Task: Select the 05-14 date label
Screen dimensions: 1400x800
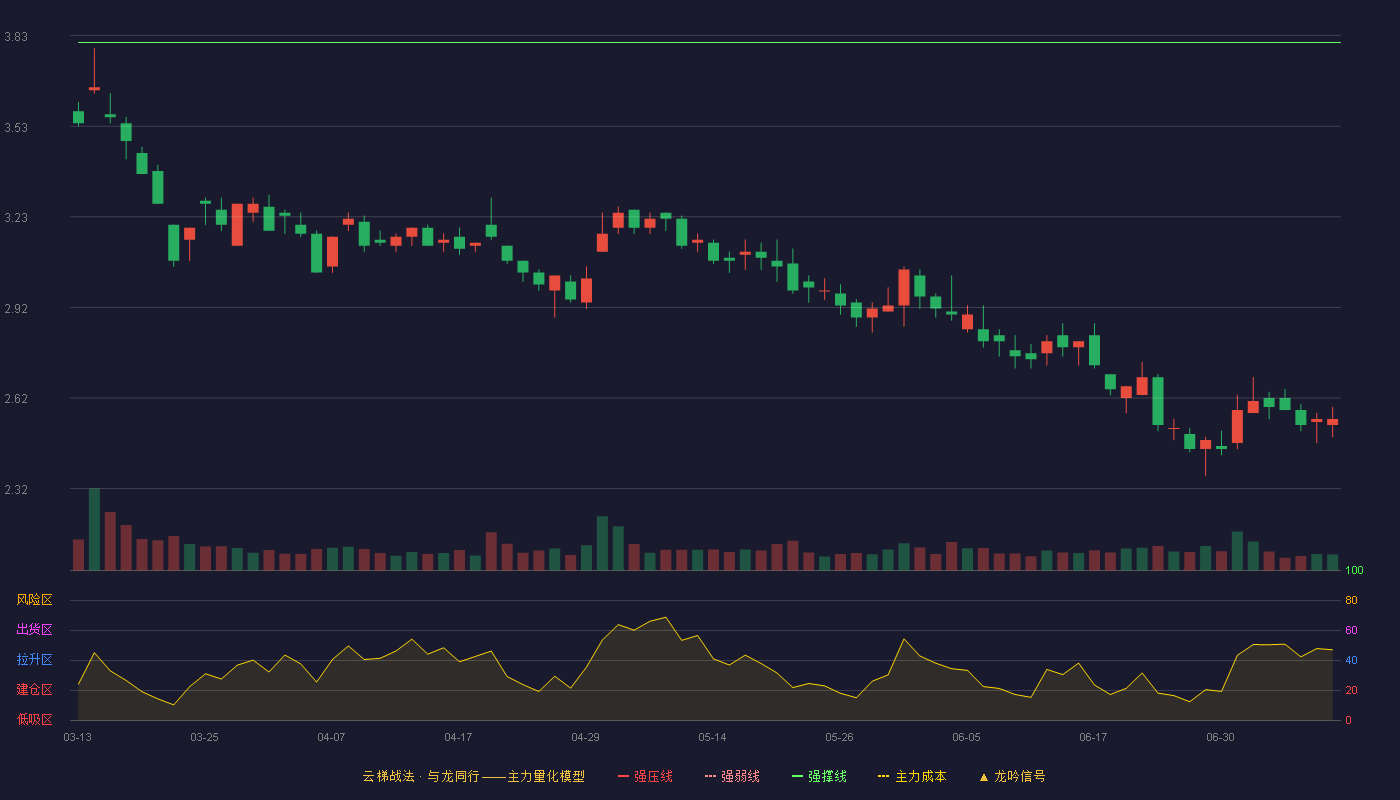Action: pos(713,737)
